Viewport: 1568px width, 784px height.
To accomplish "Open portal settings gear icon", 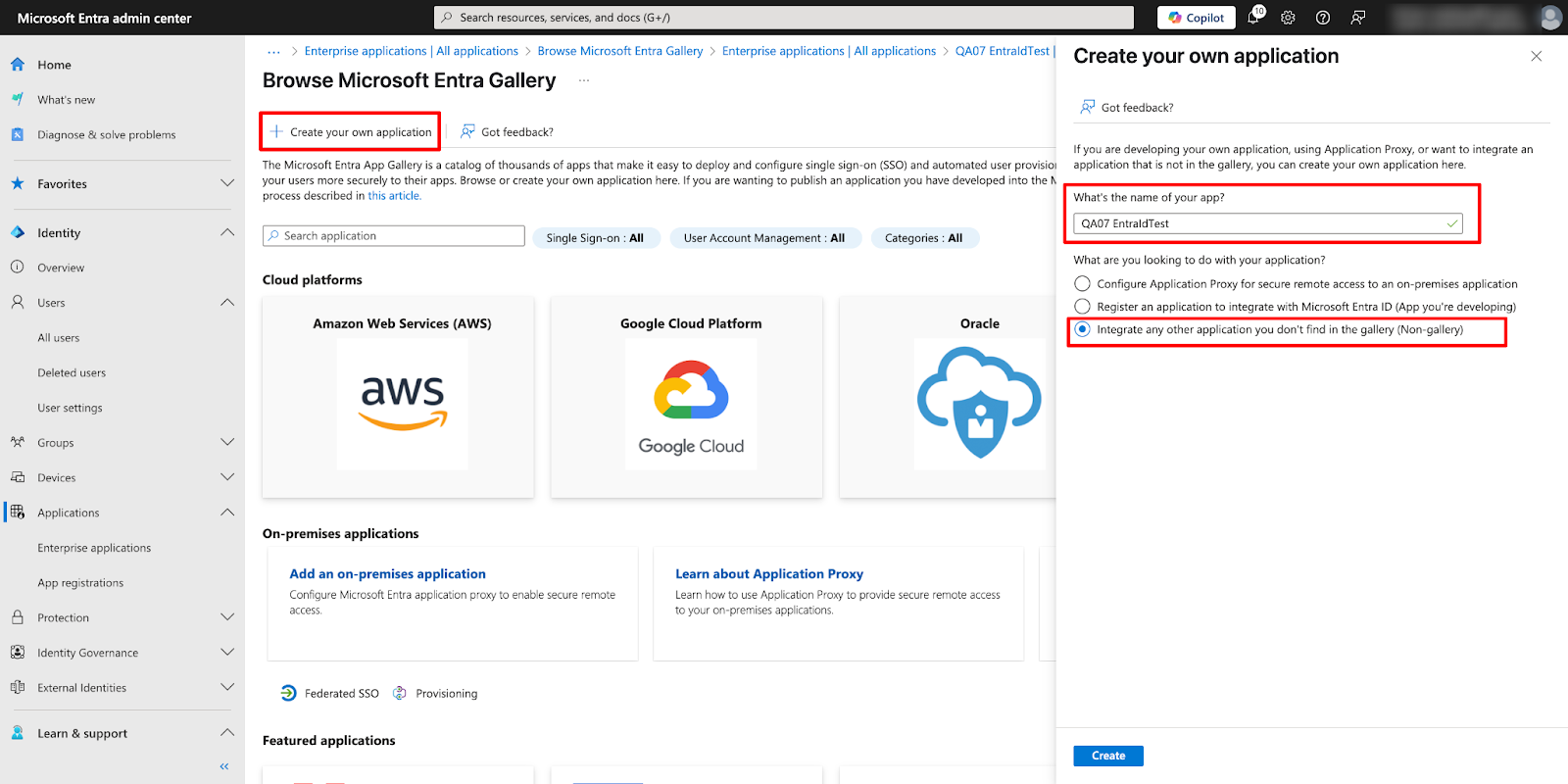I will point(1288,18).
